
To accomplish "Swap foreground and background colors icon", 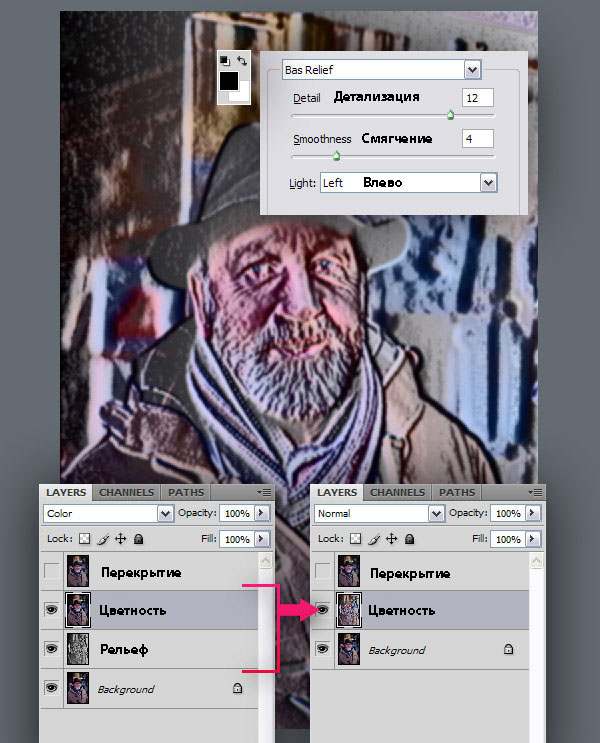I will click(x=242, y=61).
